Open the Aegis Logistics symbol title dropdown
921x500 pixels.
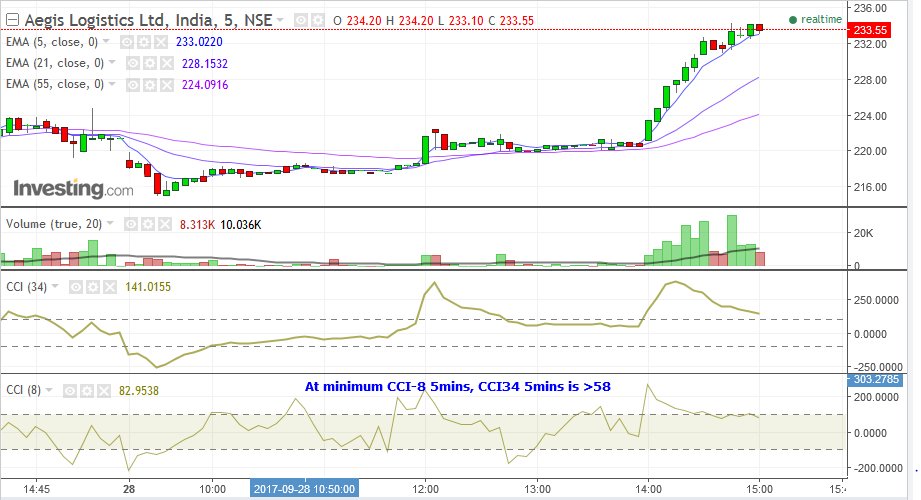coord(280,21)
